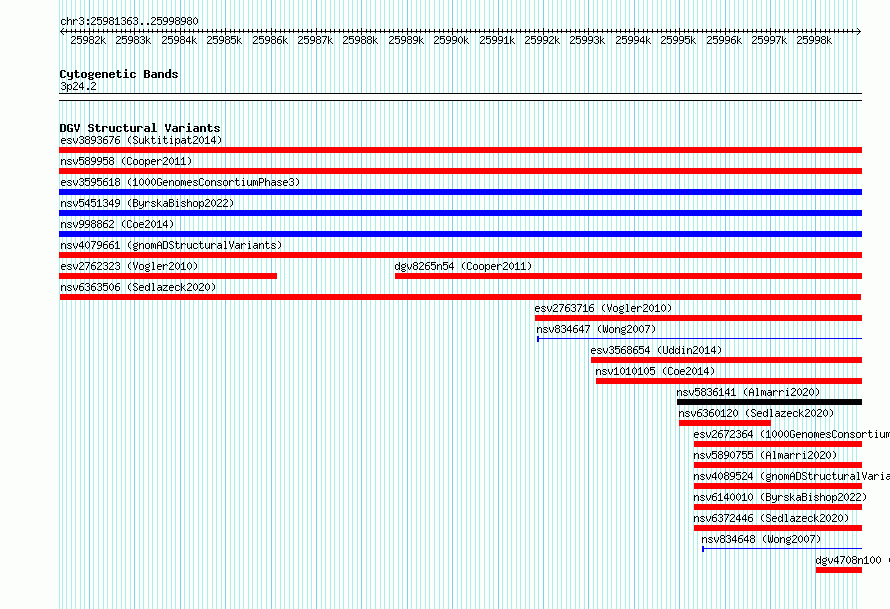Select the blue bar under esv3595618
The image size is (890, 609).
pos(460,192)
